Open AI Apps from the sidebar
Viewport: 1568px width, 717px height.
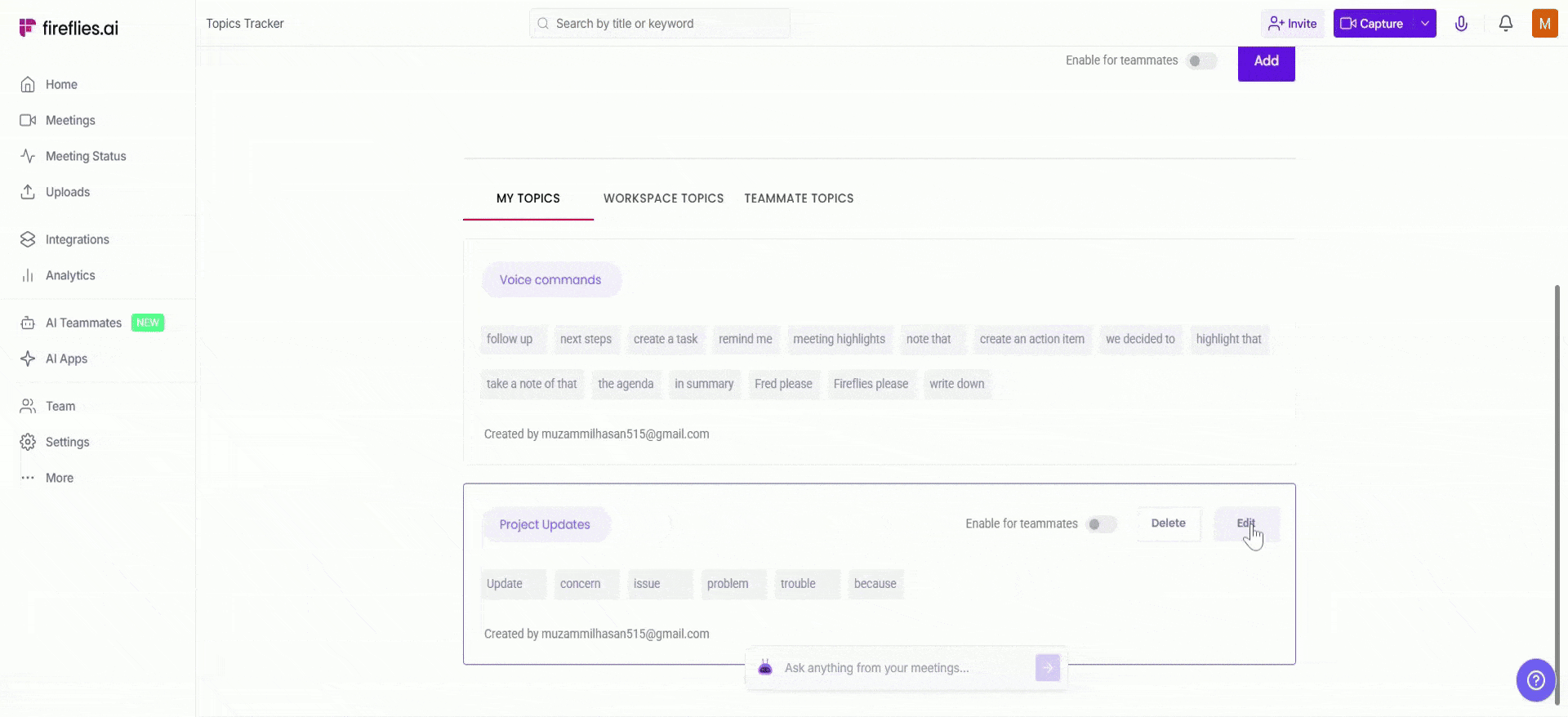pos(66,358)
